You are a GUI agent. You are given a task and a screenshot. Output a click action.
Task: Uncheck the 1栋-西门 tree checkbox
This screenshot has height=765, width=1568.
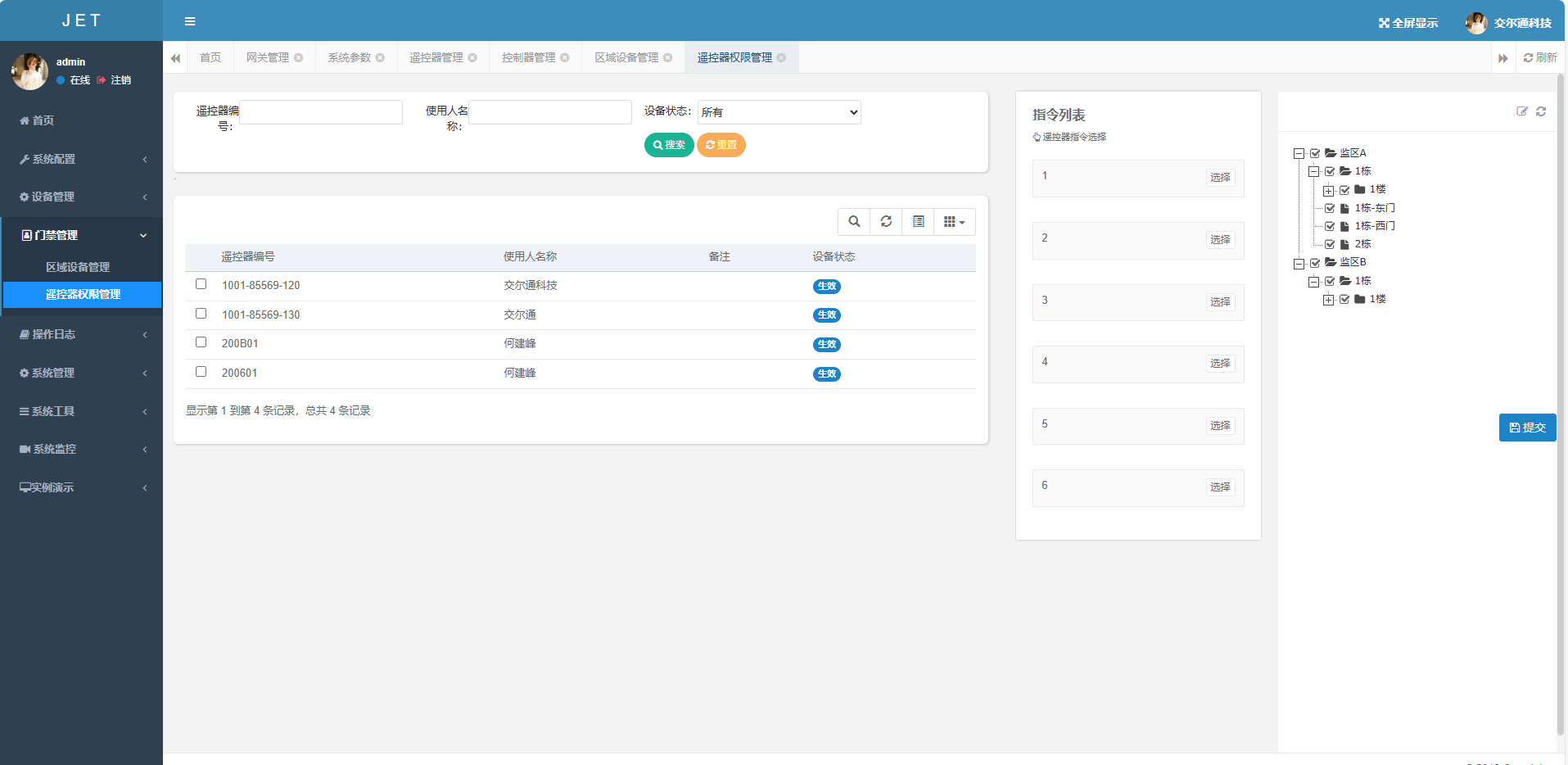tap(1330, 226)
